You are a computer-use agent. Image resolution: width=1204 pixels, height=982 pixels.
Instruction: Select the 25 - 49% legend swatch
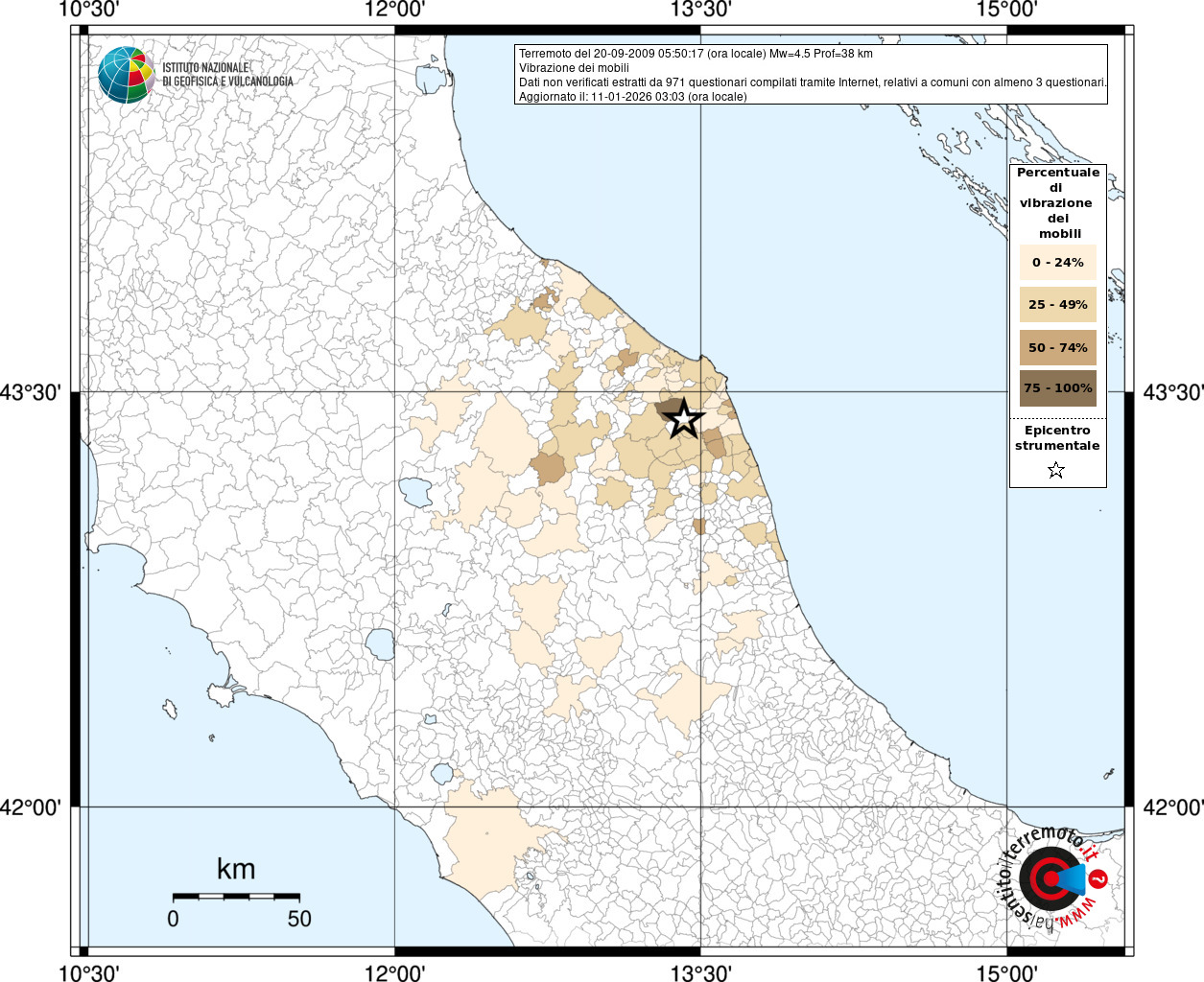pyautogui.click(x=1057, y=305)
